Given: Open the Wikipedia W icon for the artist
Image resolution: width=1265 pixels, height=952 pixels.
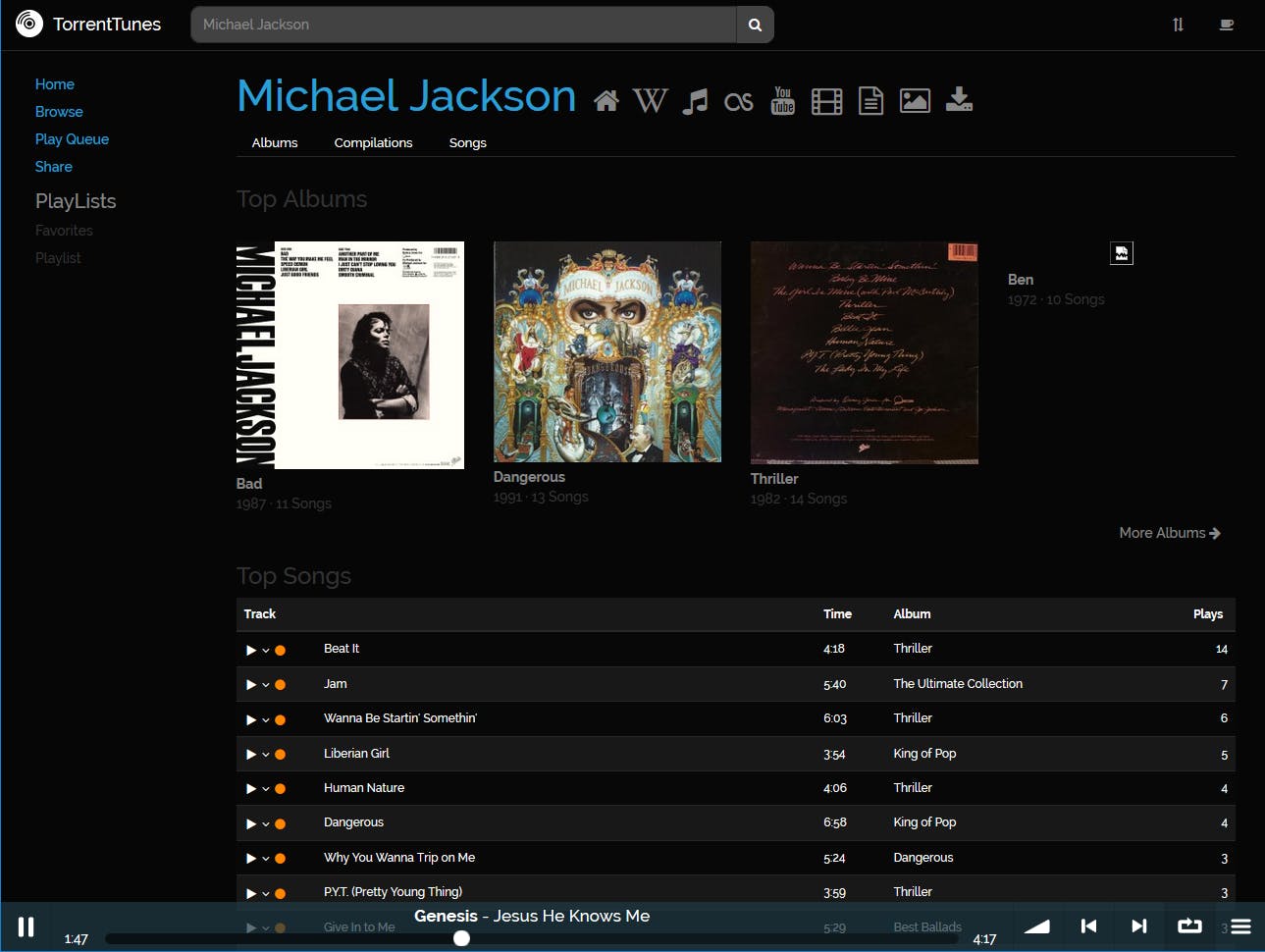Looking at the screenshot, I should click(650, 100).
